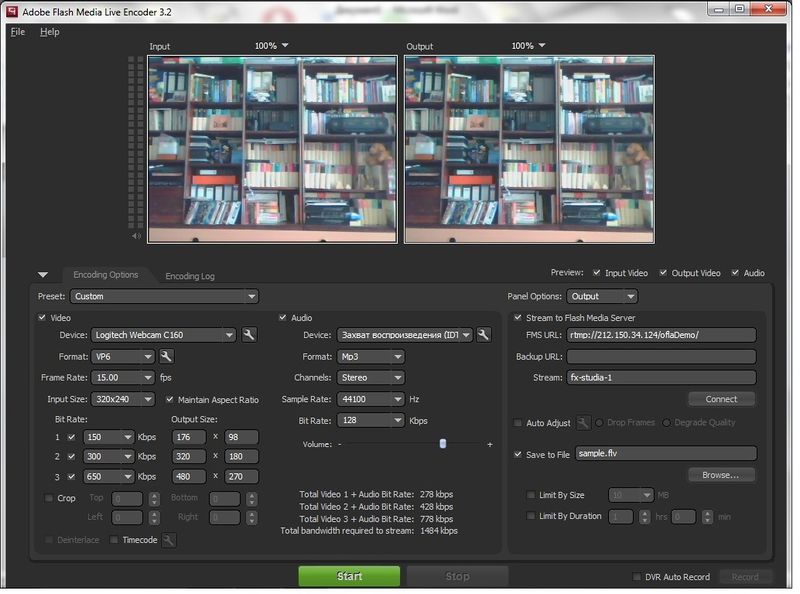Open the Help menu

click(49, 32)
